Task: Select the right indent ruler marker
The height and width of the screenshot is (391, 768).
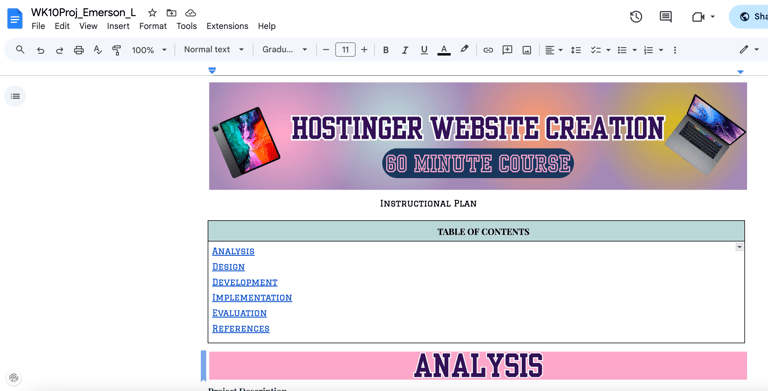Action: [x=740, y=72]
